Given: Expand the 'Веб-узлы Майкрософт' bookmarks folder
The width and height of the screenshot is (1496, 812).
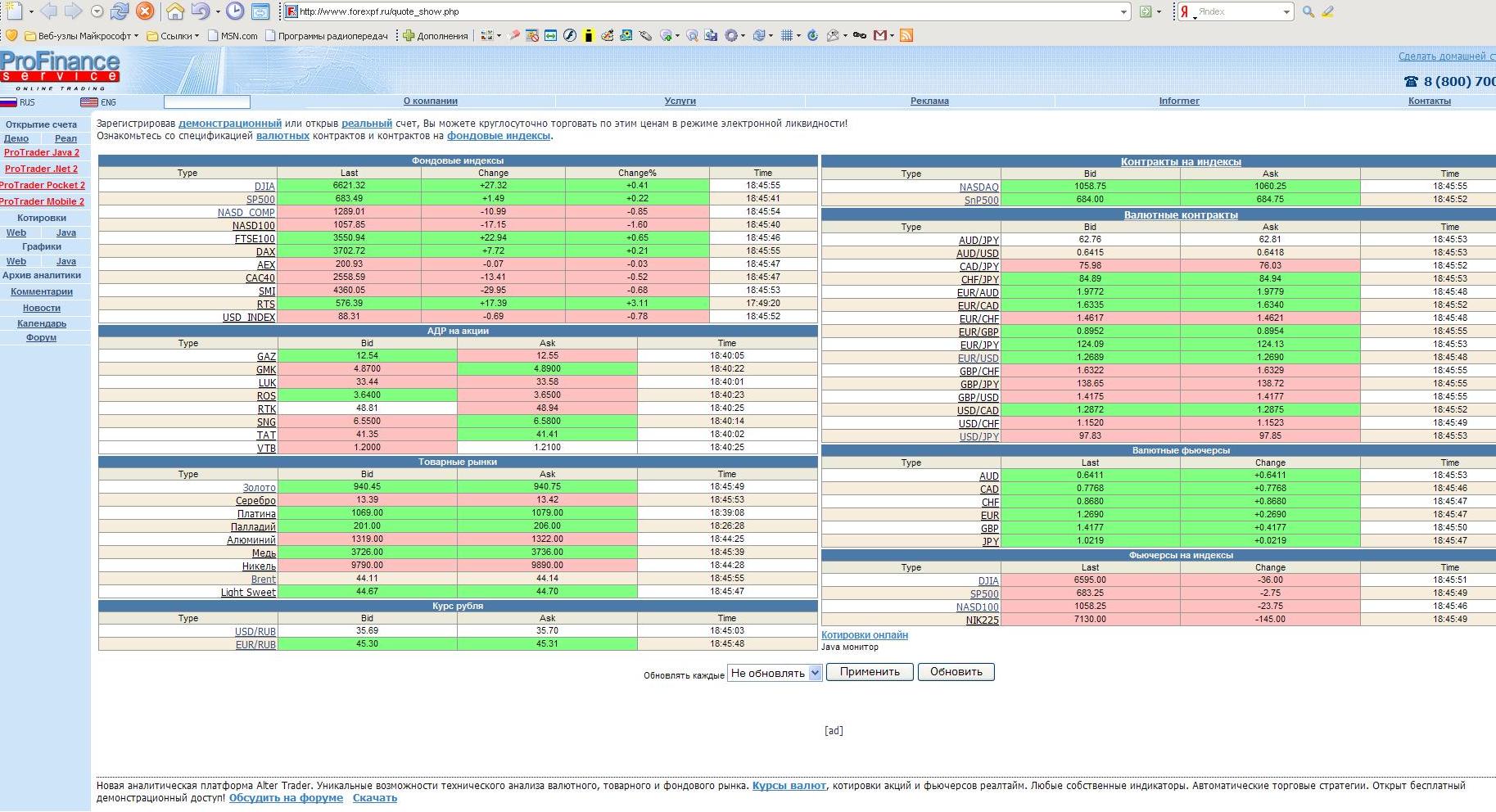Looking at the screenshot, I should point(82,36).
